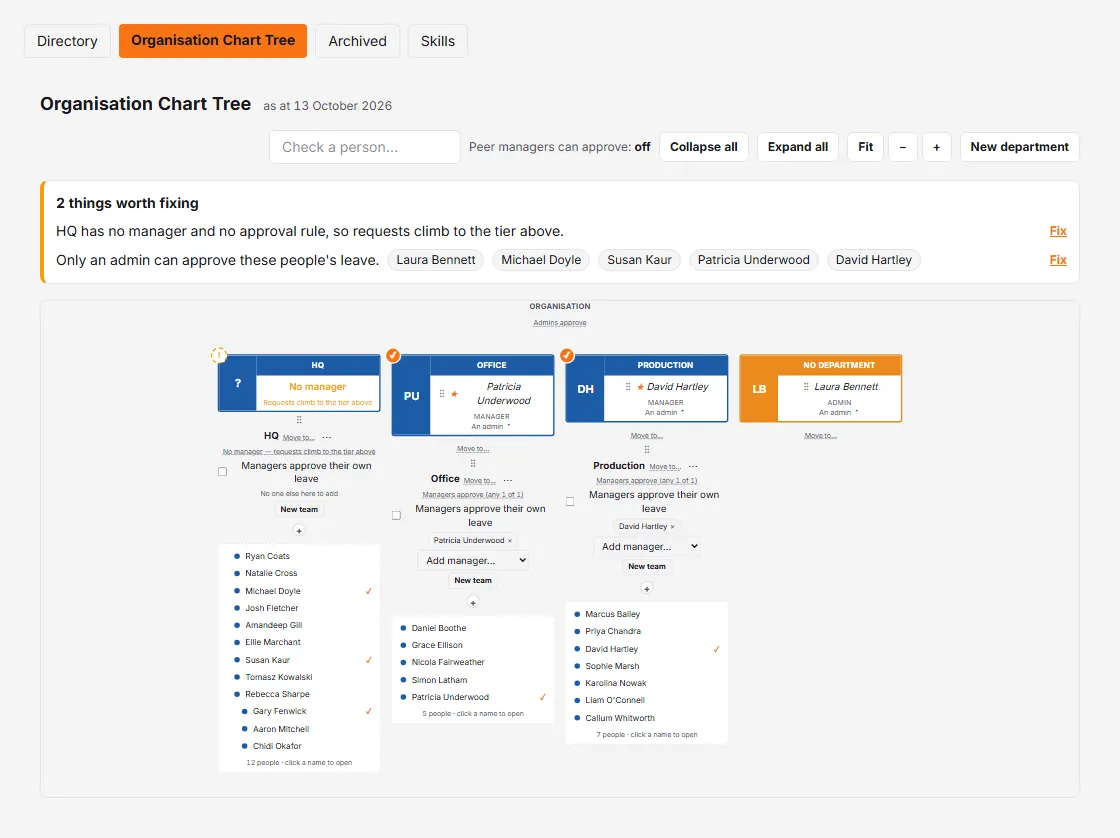Screen dimensions: 1120x838
Task: Click the drag handle beside Patricia Underwood in Office card
Action: click(442, 394)
